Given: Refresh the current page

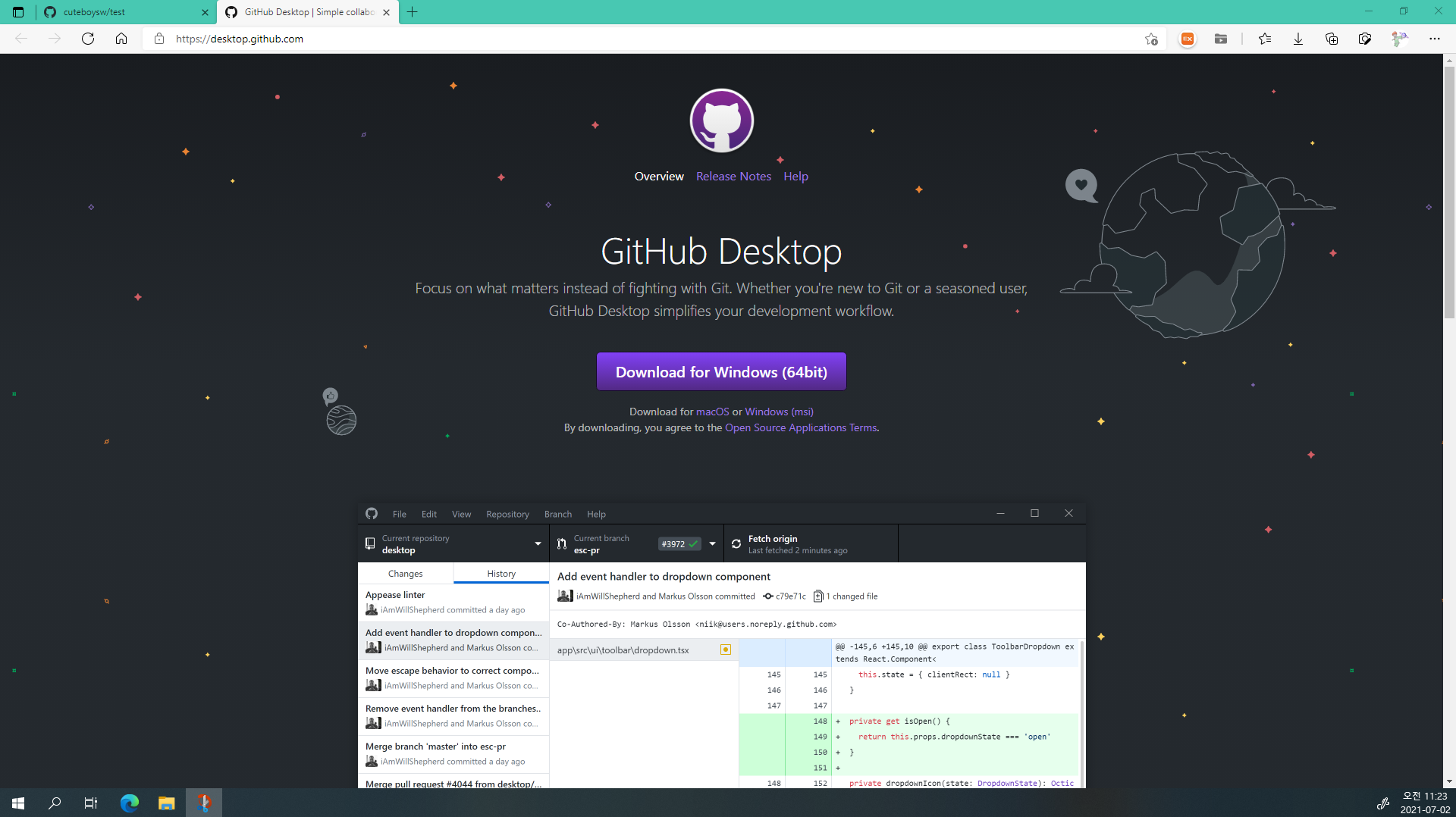Looking at the screenshot, I should [x=88, y=39].
